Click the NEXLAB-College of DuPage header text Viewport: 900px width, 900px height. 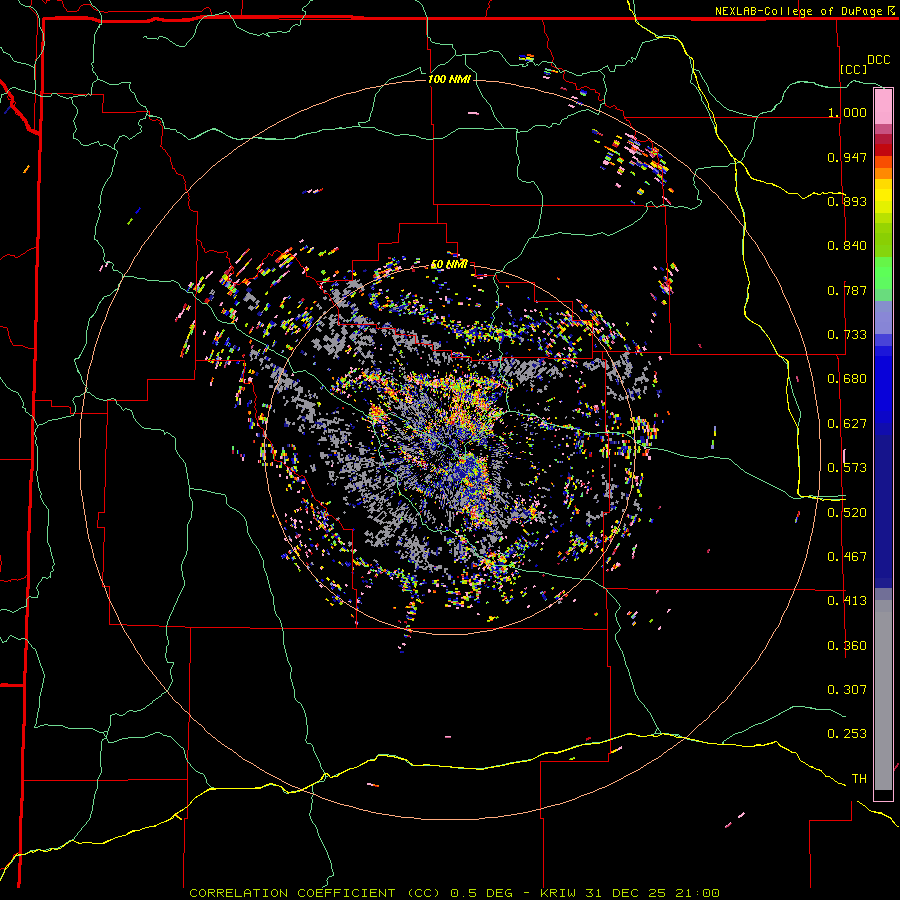[x=798, y=11]
